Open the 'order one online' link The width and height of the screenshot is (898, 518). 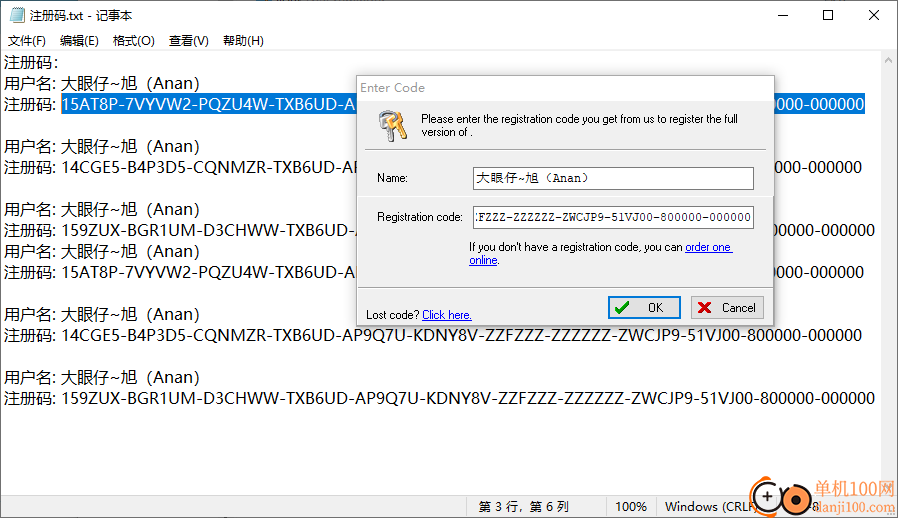coord(708,247)
